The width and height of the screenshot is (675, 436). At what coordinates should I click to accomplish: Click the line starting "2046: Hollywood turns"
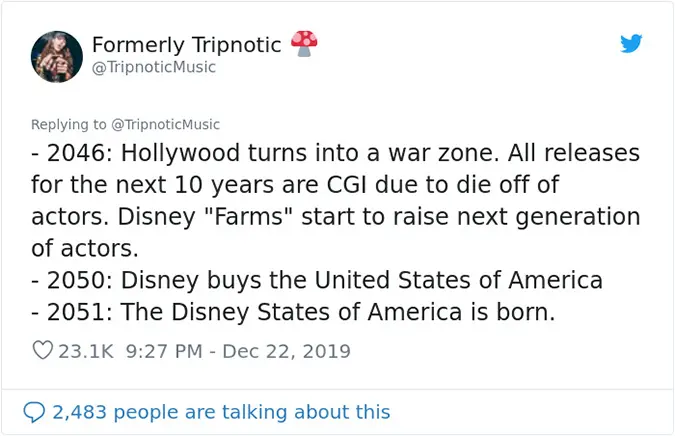pos(335,156)
